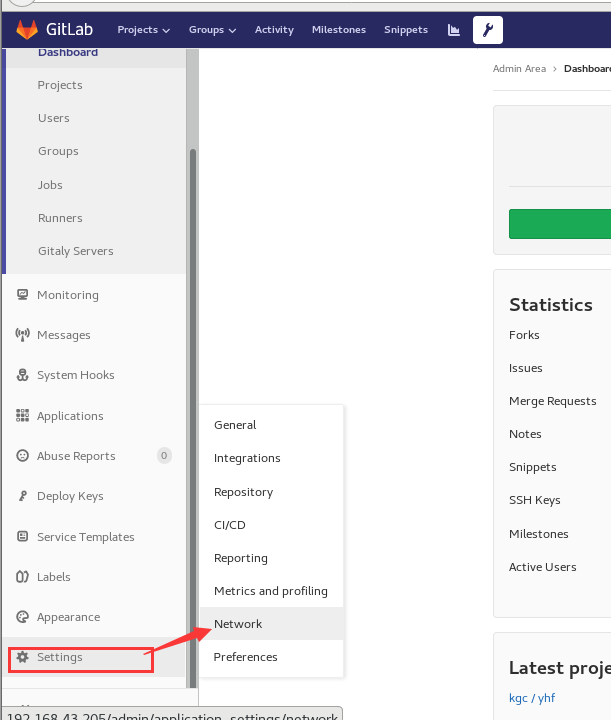Click Admin Area breadcrumb link
Screen dimensions: 612x720
point(519,68)
